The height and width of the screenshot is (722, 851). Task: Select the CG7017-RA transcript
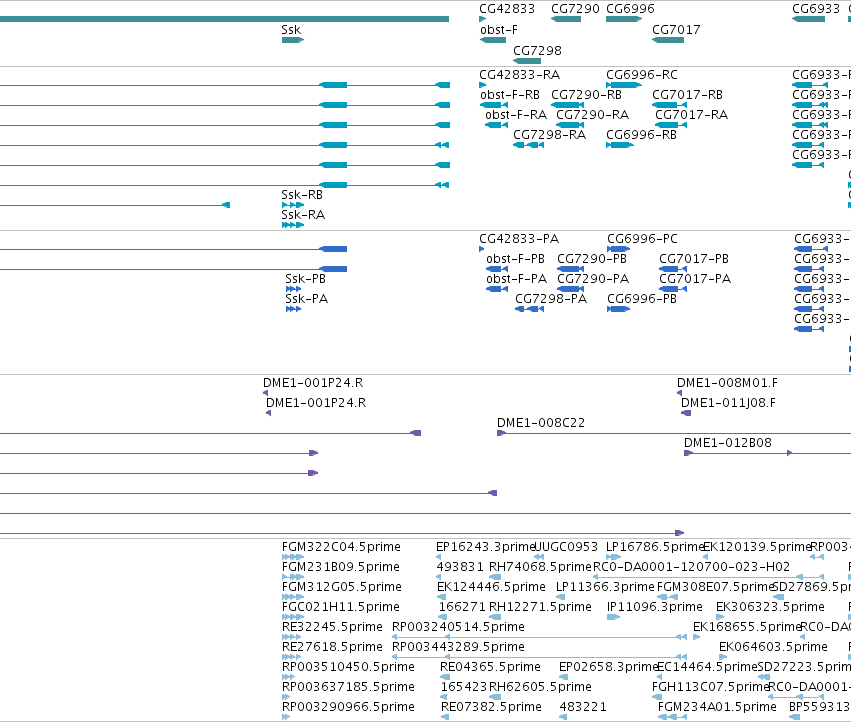click(x=670, y=125)
